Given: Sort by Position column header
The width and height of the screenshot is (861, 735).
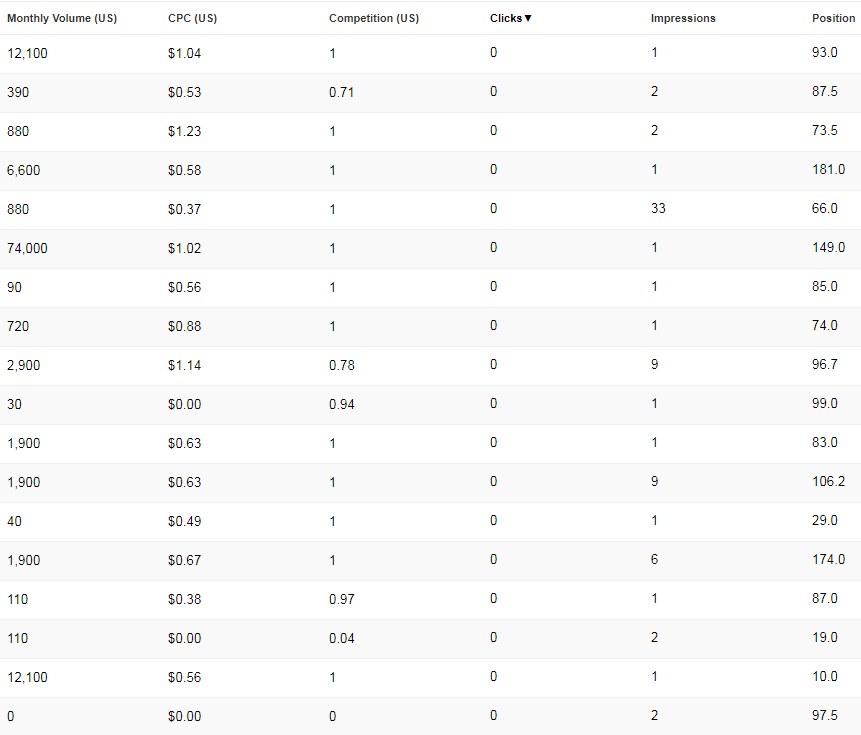Looking at the screenshot, I should (x=834, y=18).
